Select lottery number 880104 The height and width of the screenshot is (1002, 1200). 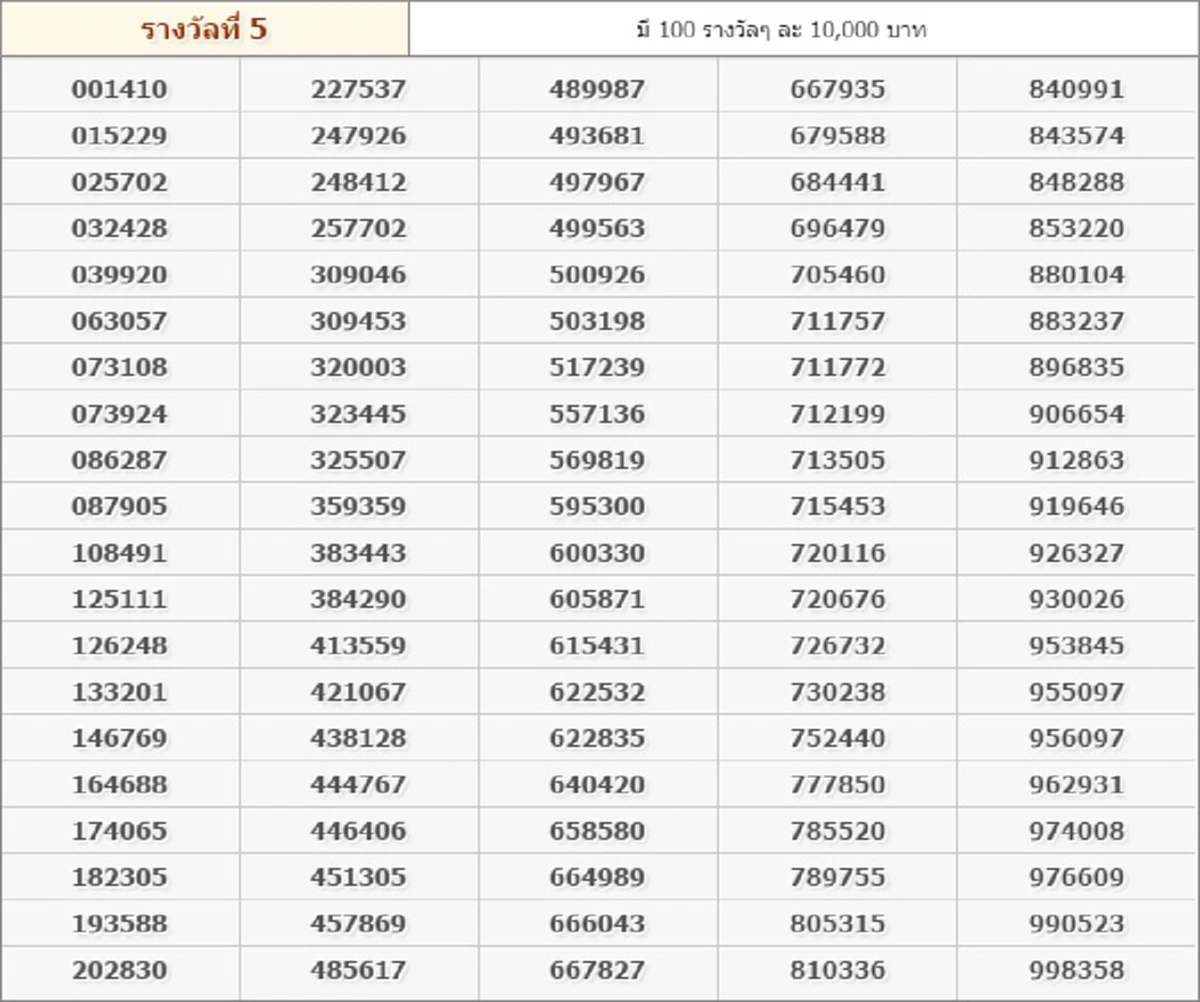pyautogui.click(x=1077, y=274)
